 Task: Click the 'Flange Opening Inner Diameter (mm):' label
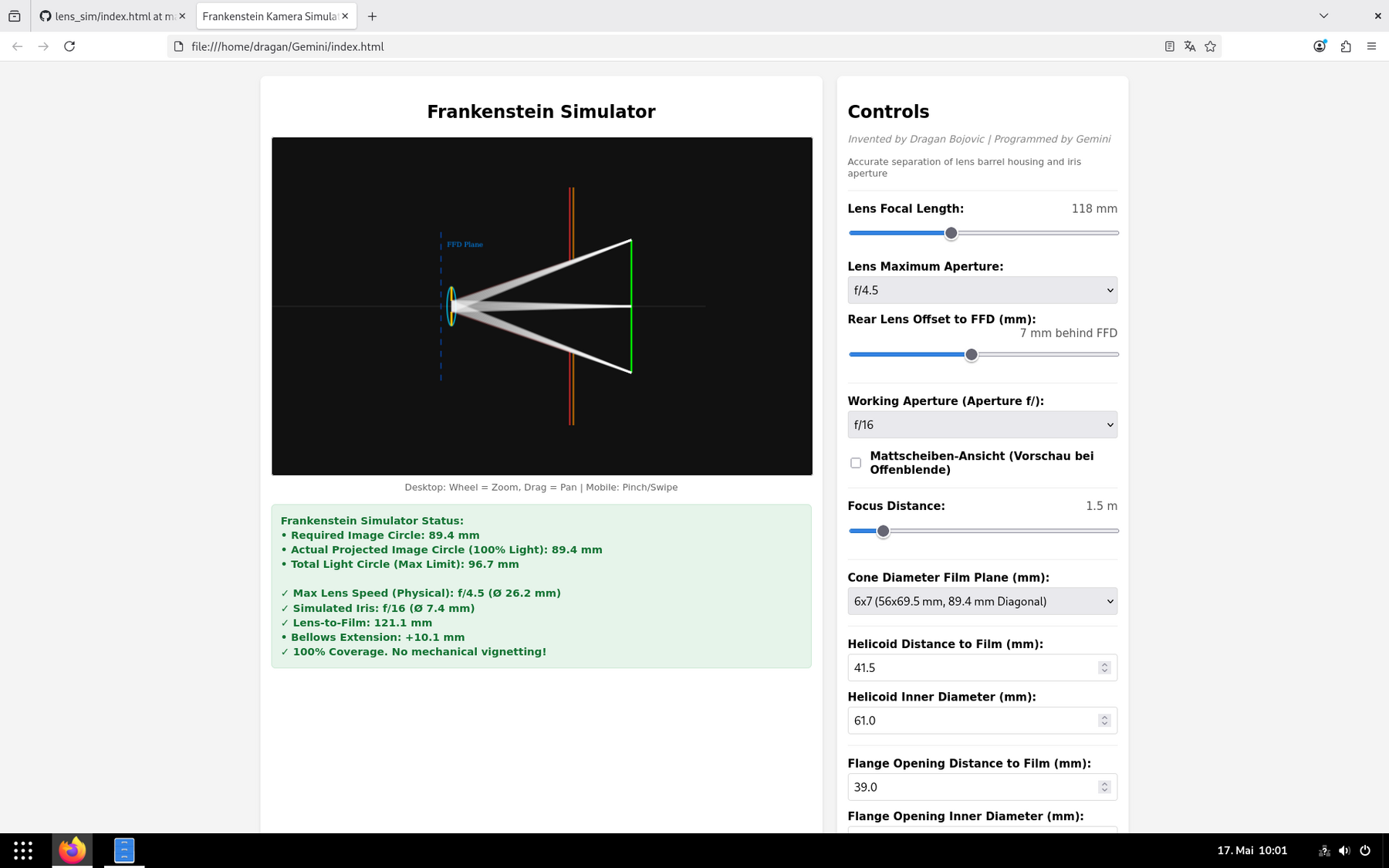965,816
